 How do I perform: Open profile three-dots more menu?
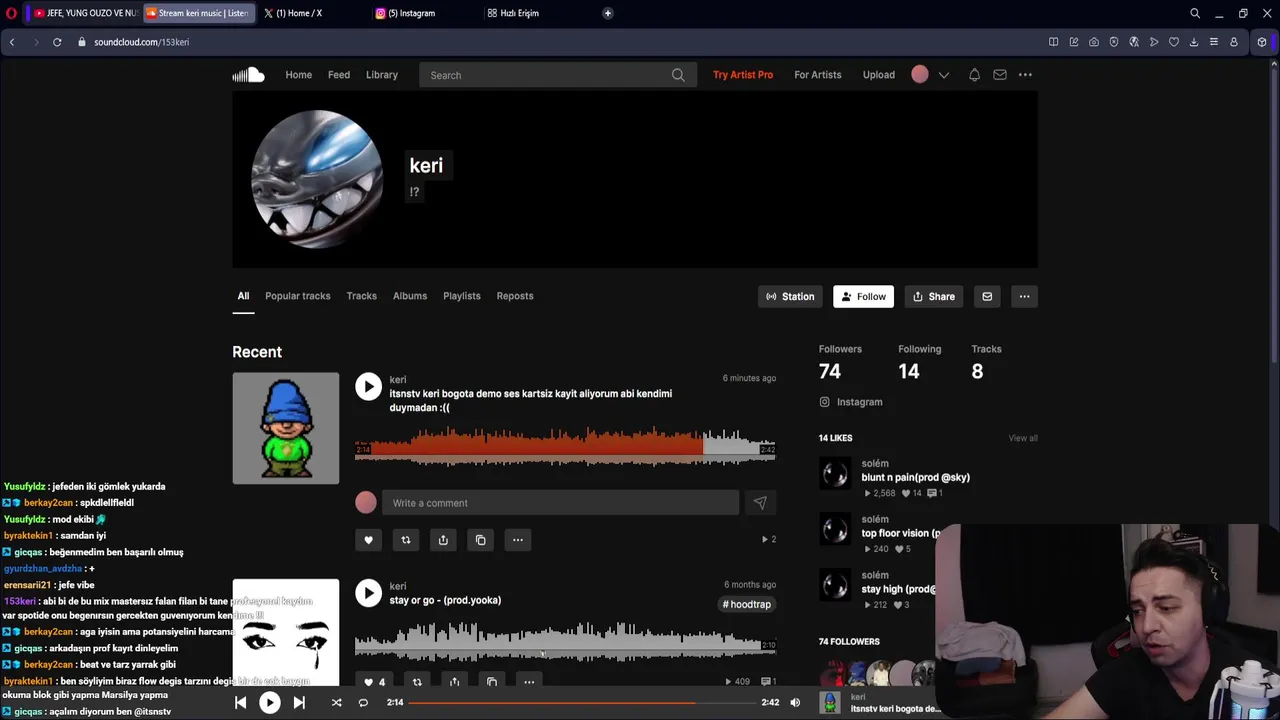pyautogui.click(x=1024, y=297)
